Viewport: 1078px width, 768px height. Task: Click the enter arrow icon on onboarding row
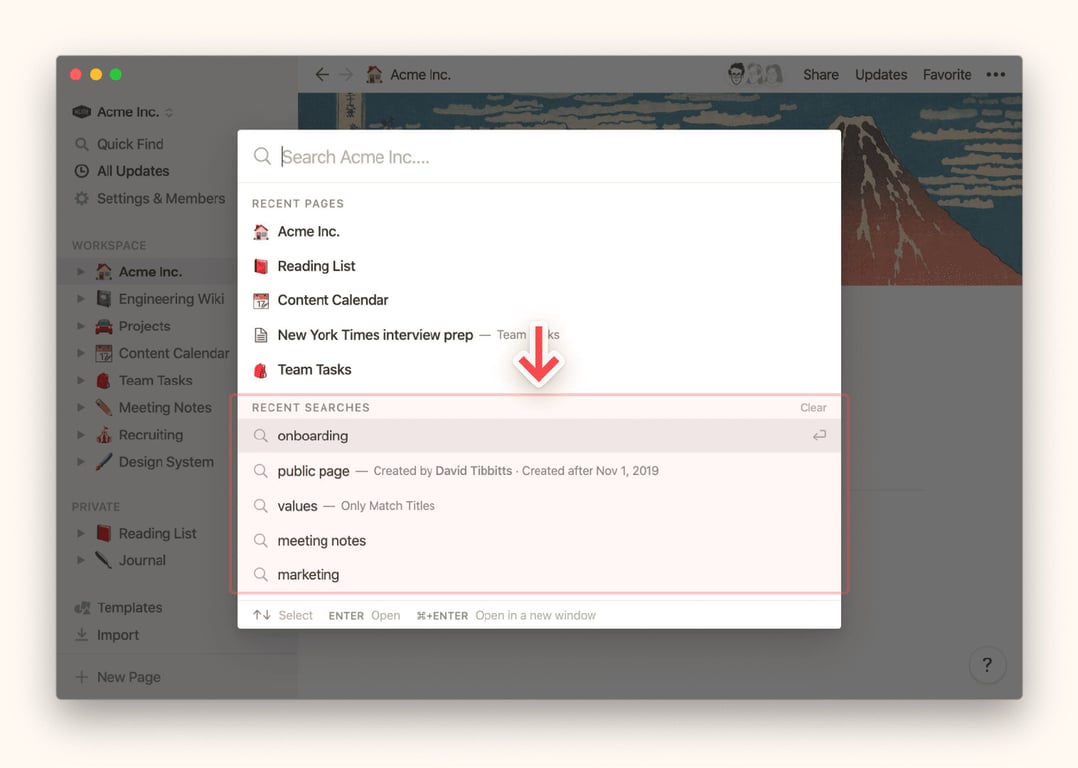click(819, 435)
